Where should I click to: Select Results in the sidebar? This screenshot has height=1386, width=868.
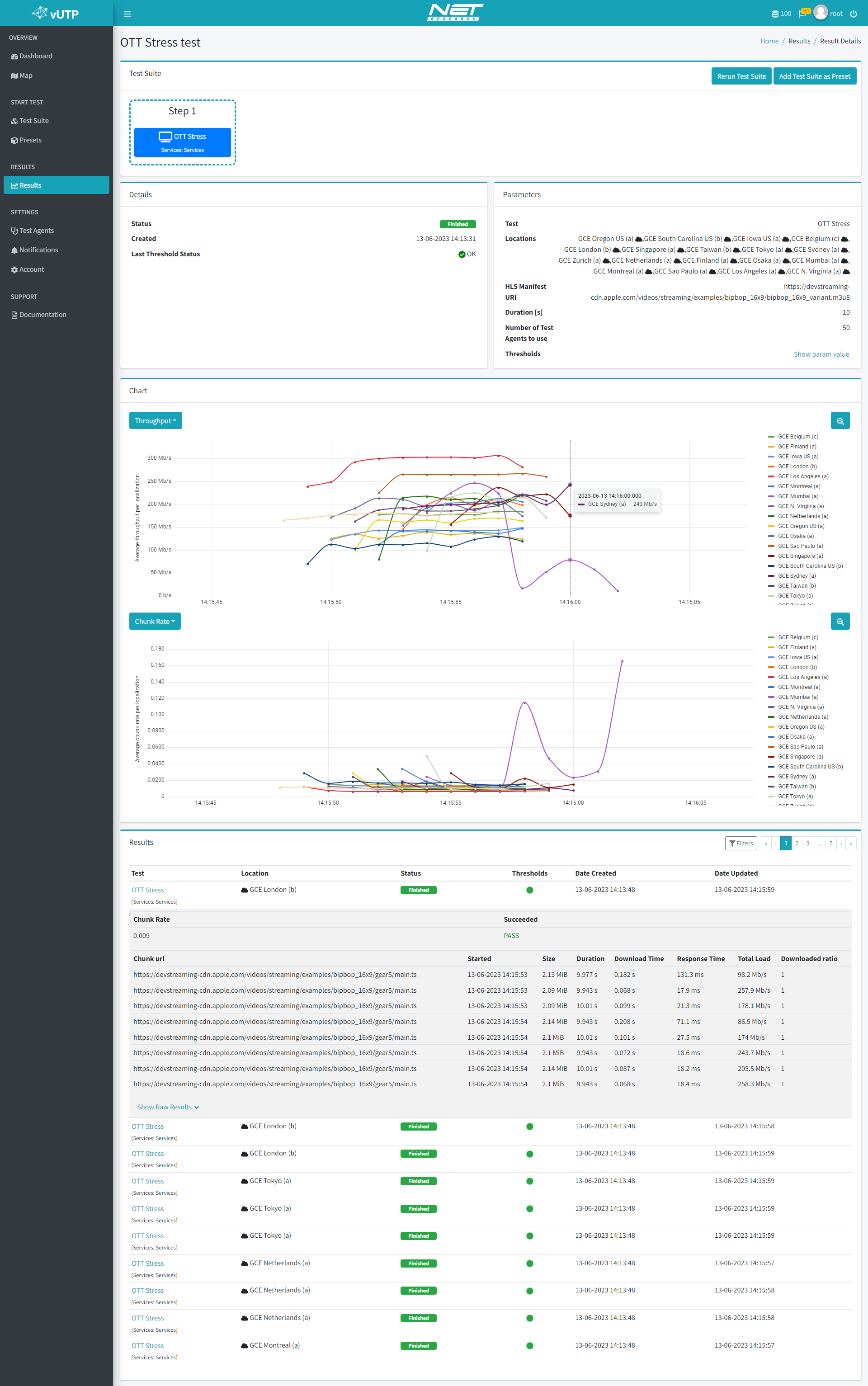[x=56, y=185]
